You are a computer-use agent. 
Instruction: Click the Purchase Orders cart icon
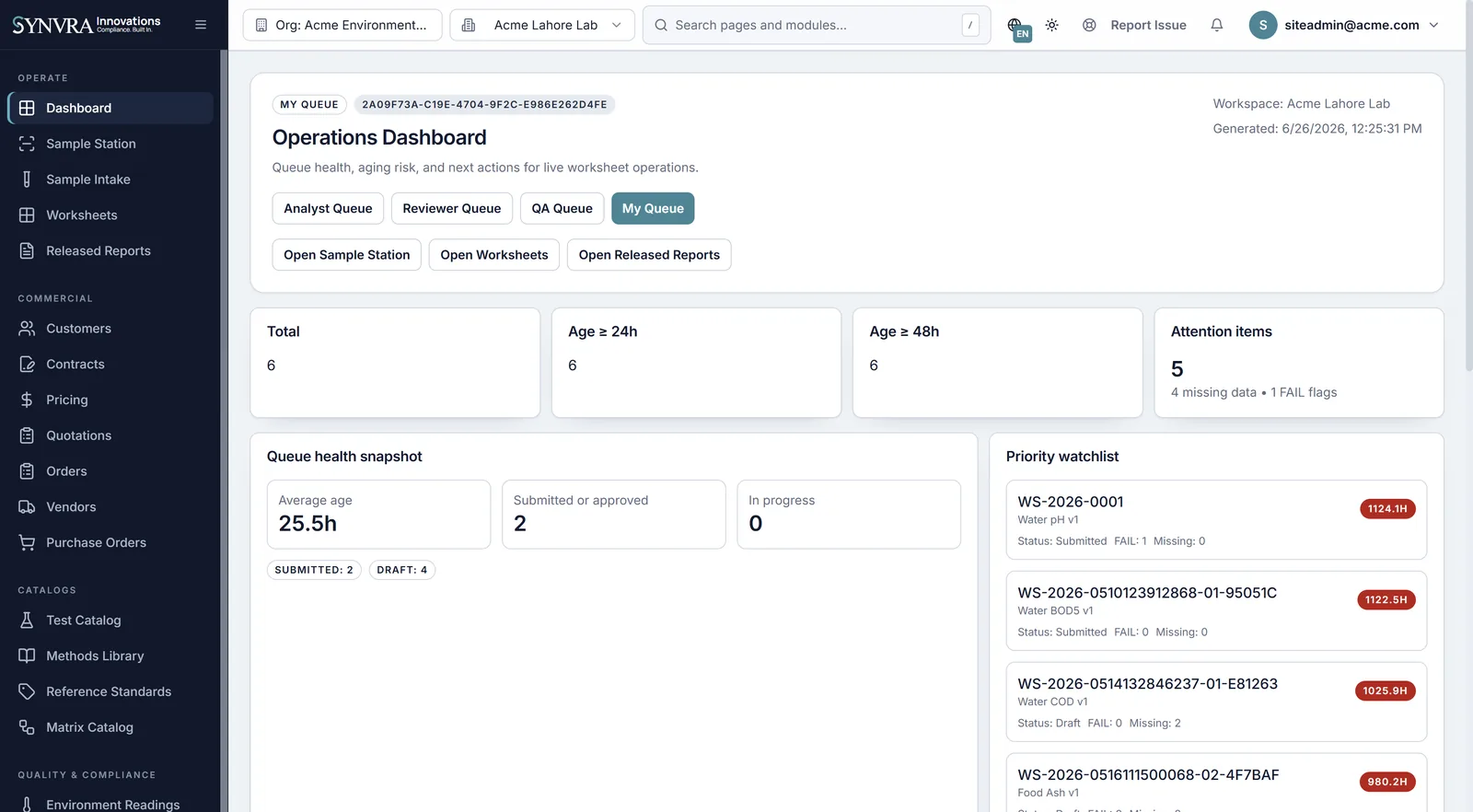click(27, 543)
